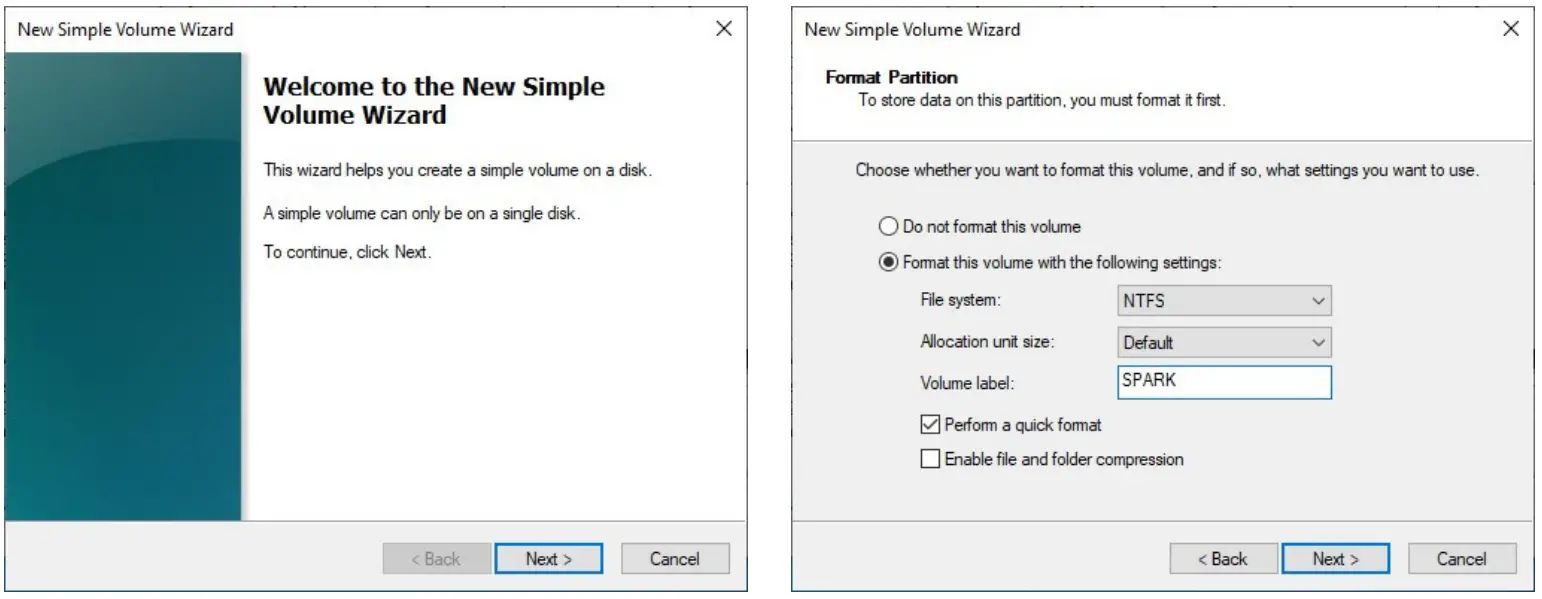The image size is (1542, 599).
Task: Click Next in the Welcome wizard dialog
Action: coord(548,559)
